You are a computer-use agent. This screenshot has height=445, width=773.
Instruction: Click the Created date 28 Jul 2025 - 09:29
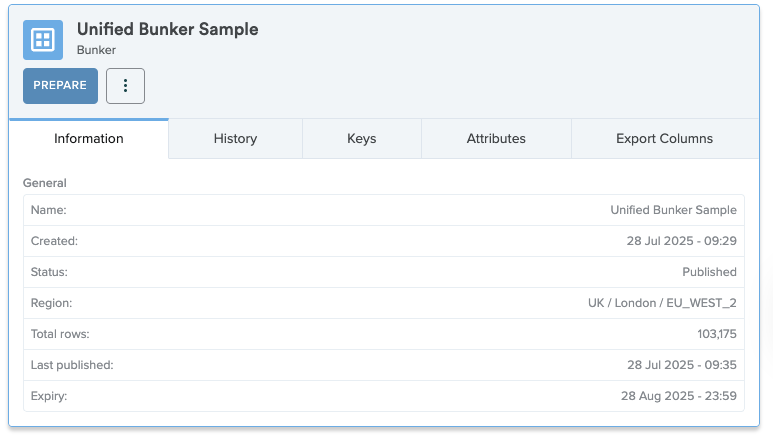(x=682, y=241)
